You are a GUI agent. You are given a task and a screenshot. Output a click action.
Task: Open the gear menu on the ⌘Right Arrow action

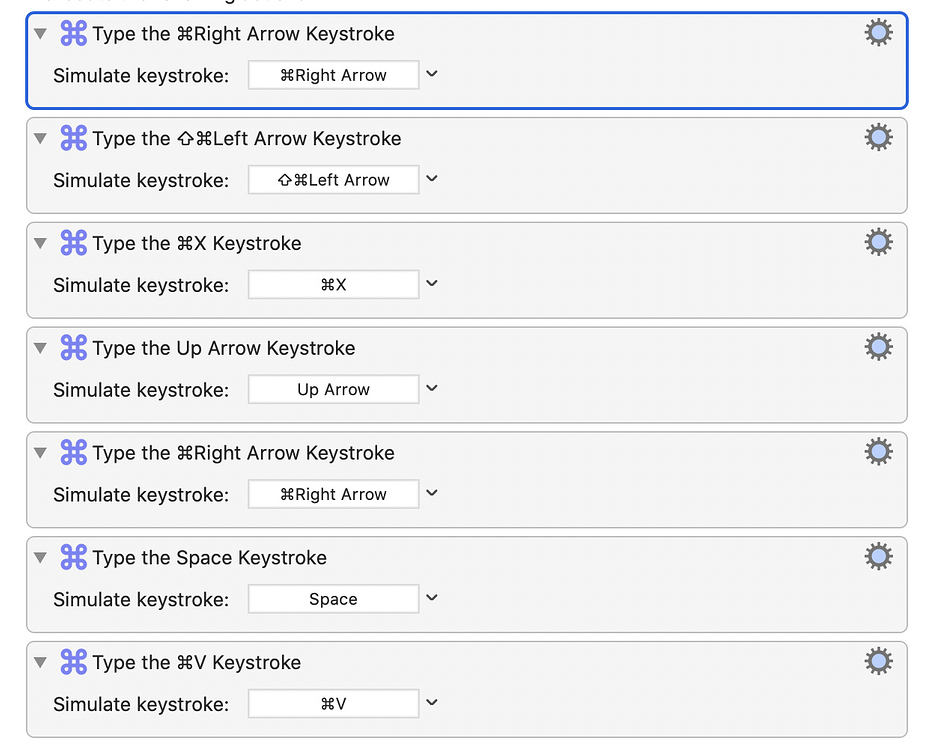878,31
